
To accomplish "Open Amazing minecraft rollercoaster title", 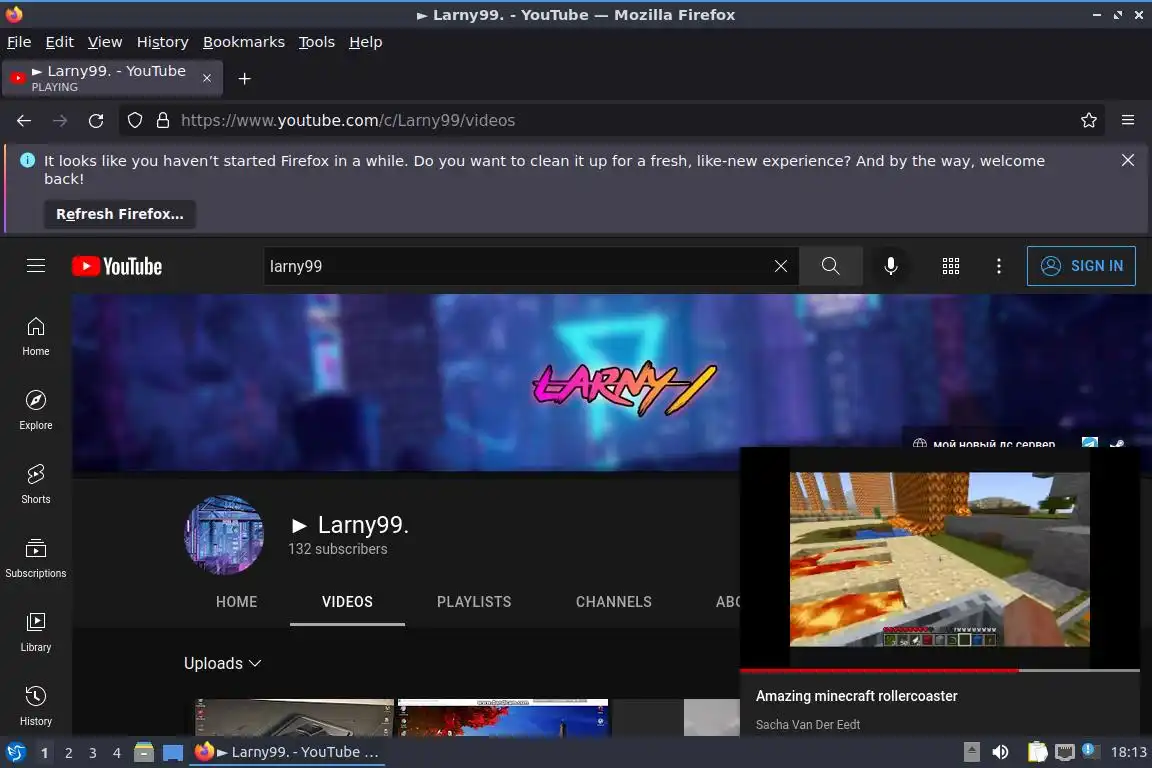I will 857,696.
